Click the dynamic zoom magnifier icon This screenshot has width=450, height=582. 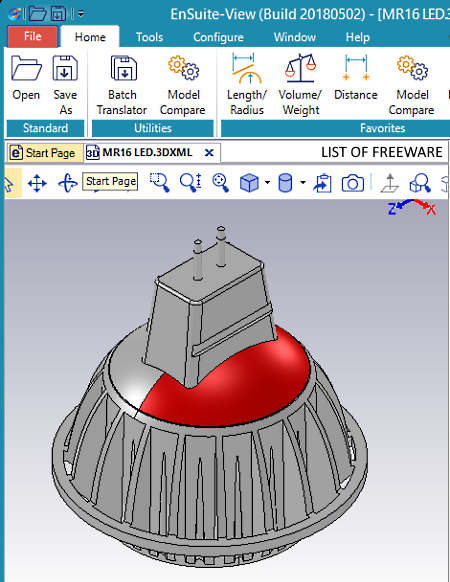190,183
